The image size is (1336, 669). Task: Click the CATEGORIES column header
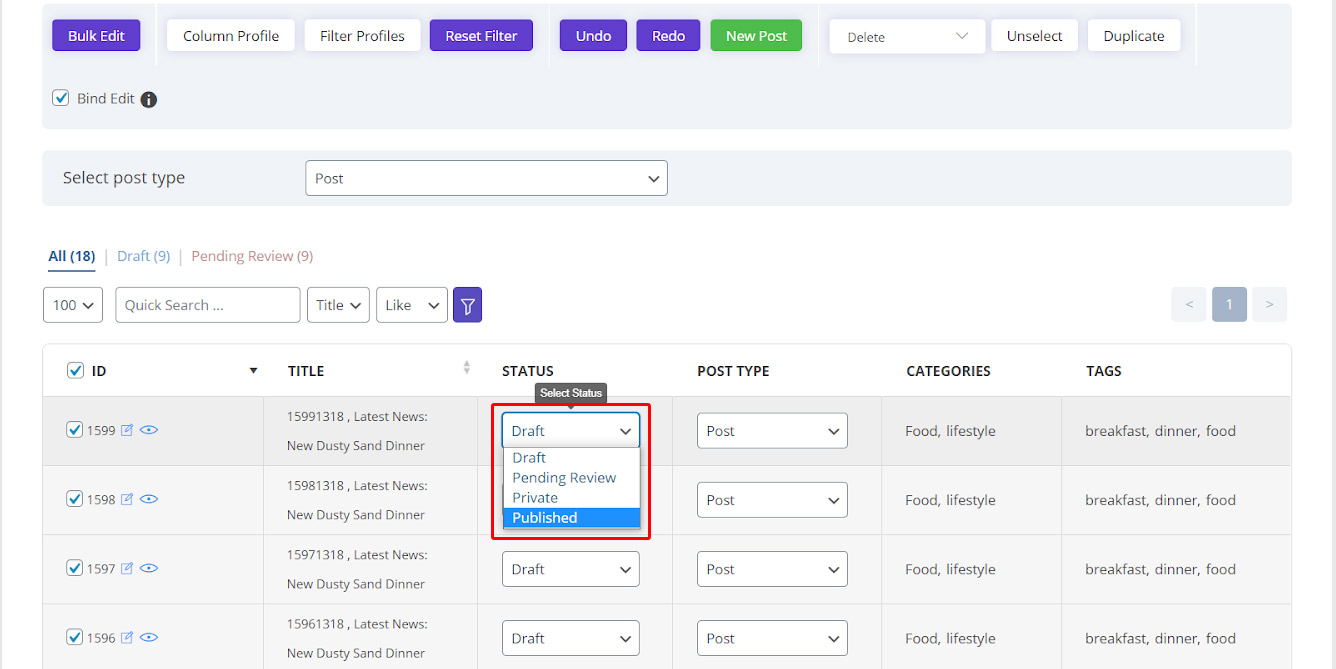(x=948, y=371)
